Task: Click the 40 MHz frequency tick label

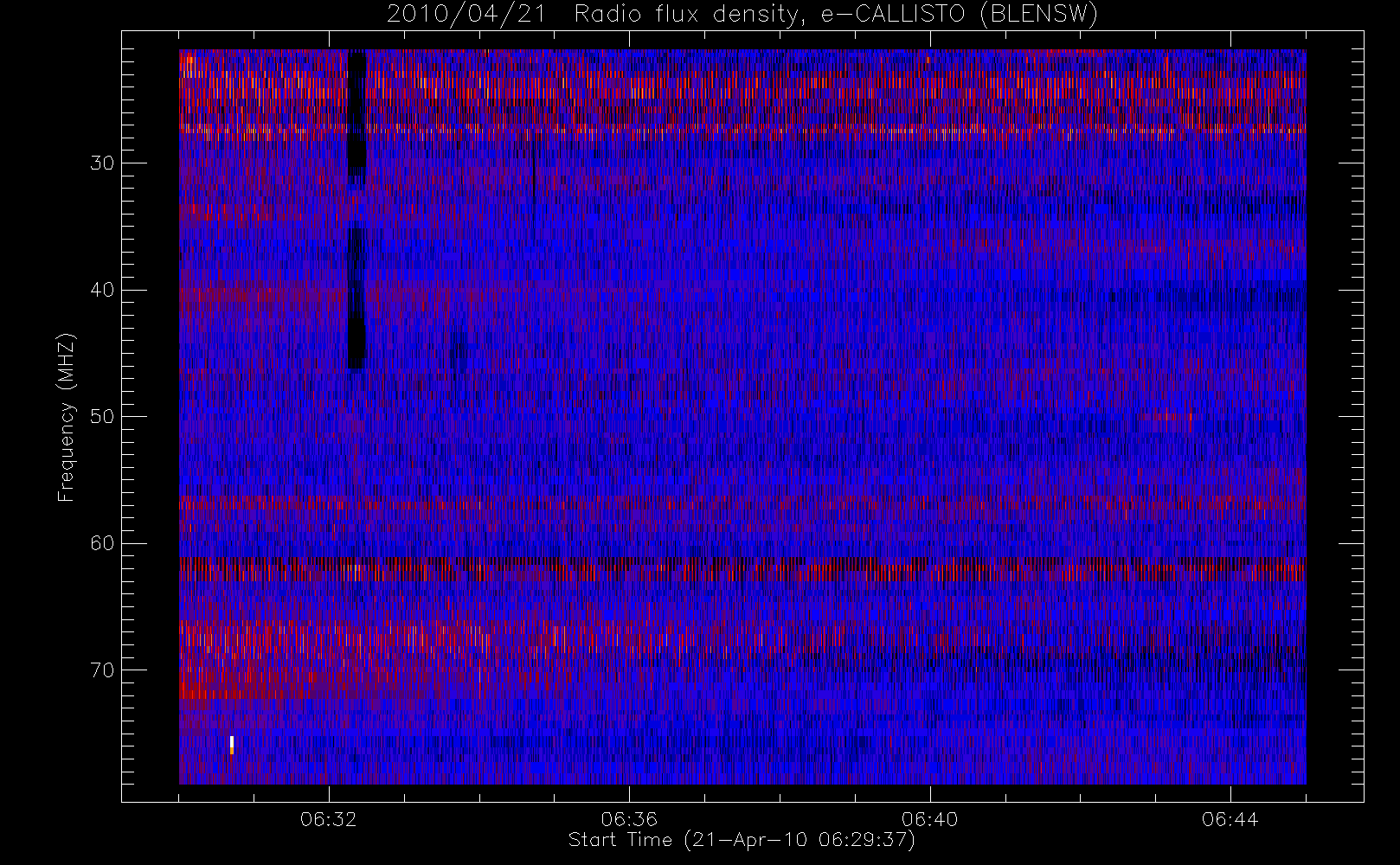Action: coord(102,290)
